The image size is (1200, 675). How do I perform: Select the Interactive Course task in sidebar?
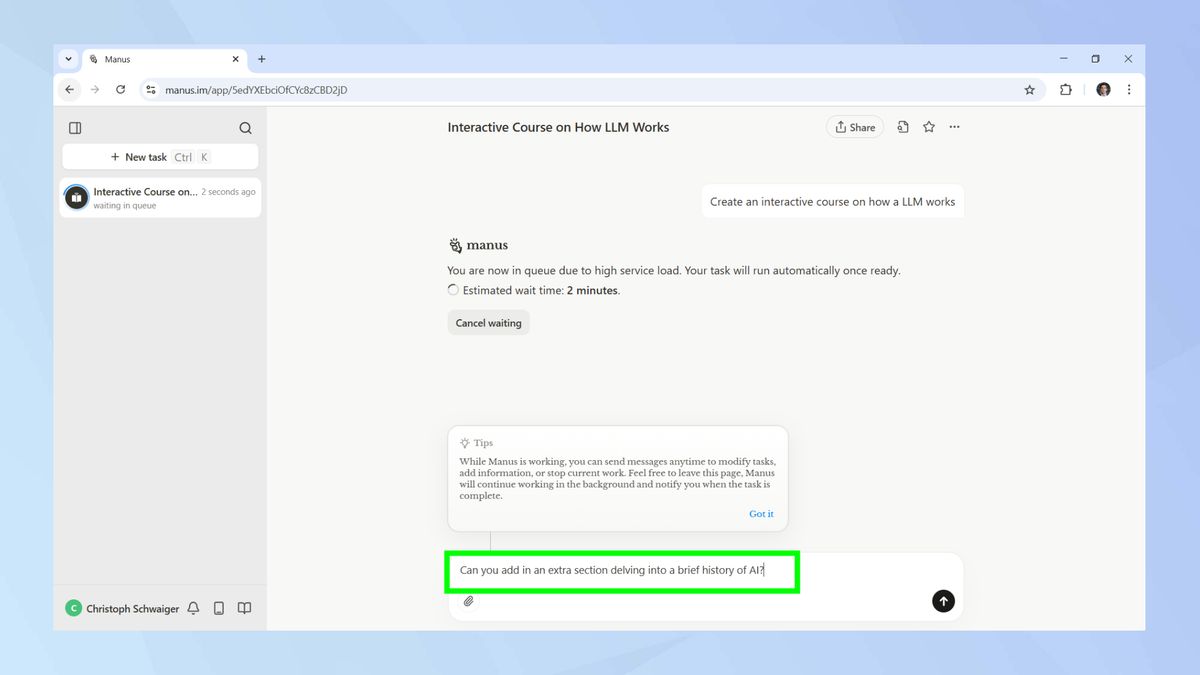(x=160, y=197)
